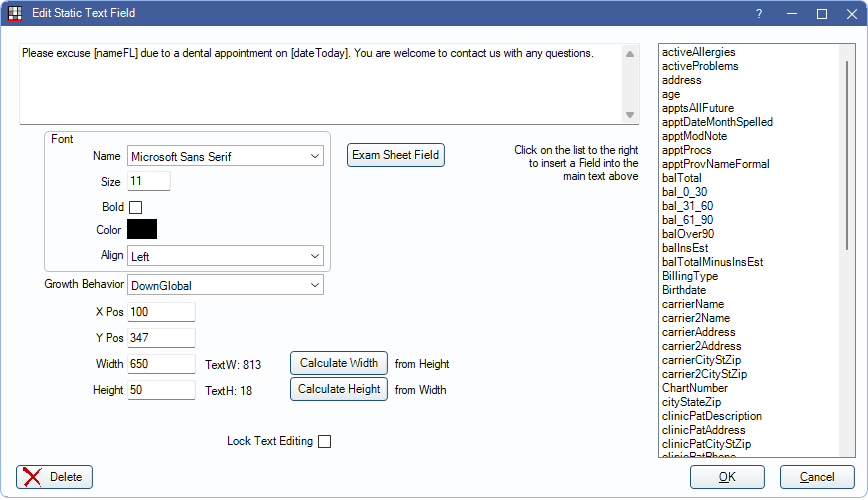Confirm with the OK button
This screenshot has width=868, height=500.
tap(727, 477)
